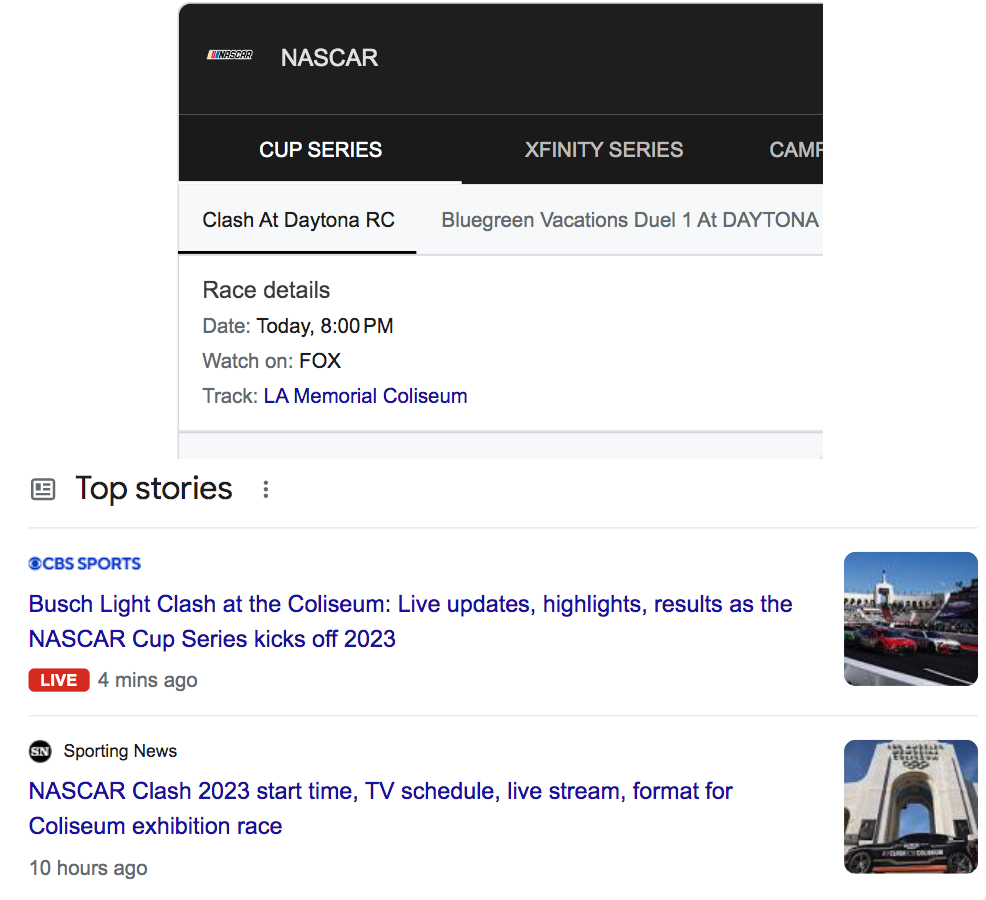Open the Bluegreen Vacations Duel 1 tab
This screenshot has height=900, width=986.
pyautogui.click(x=630, y=220)
